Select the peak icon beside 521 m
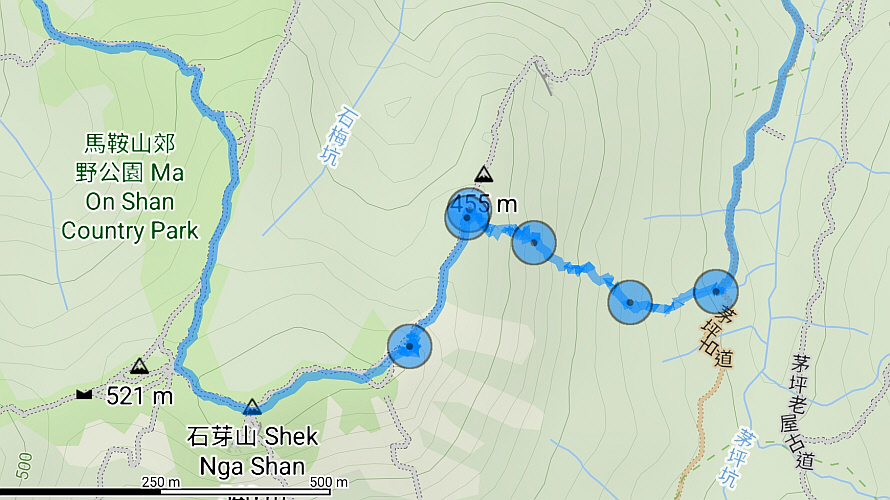890x500 pixels. click(x=140, y=366)
